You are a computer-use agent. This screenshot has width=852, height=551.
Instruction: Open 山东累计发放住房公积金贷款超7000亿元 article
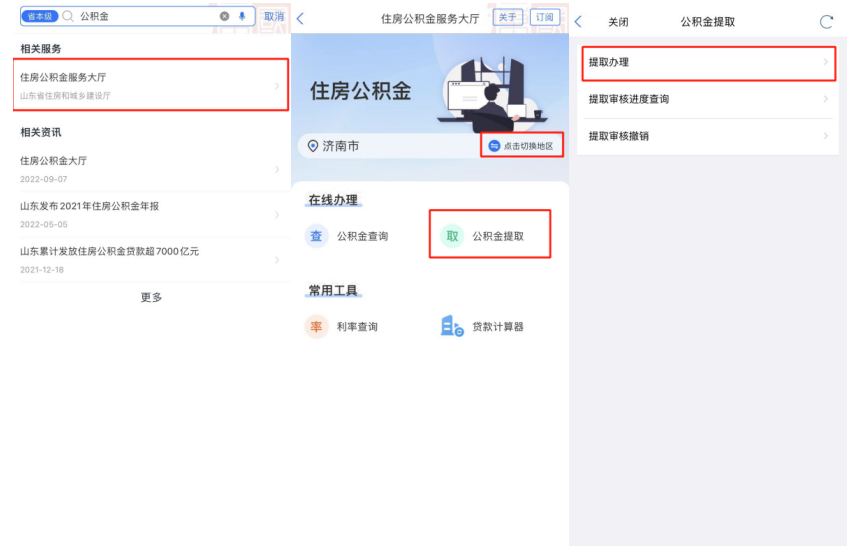tap(151, 259)
